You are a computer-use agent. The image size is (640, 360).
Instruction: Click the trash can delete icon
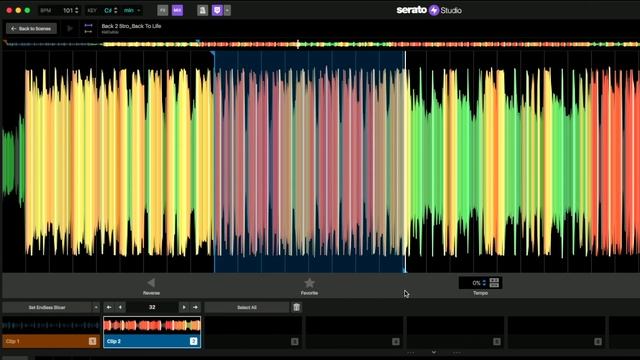point(297,307)
